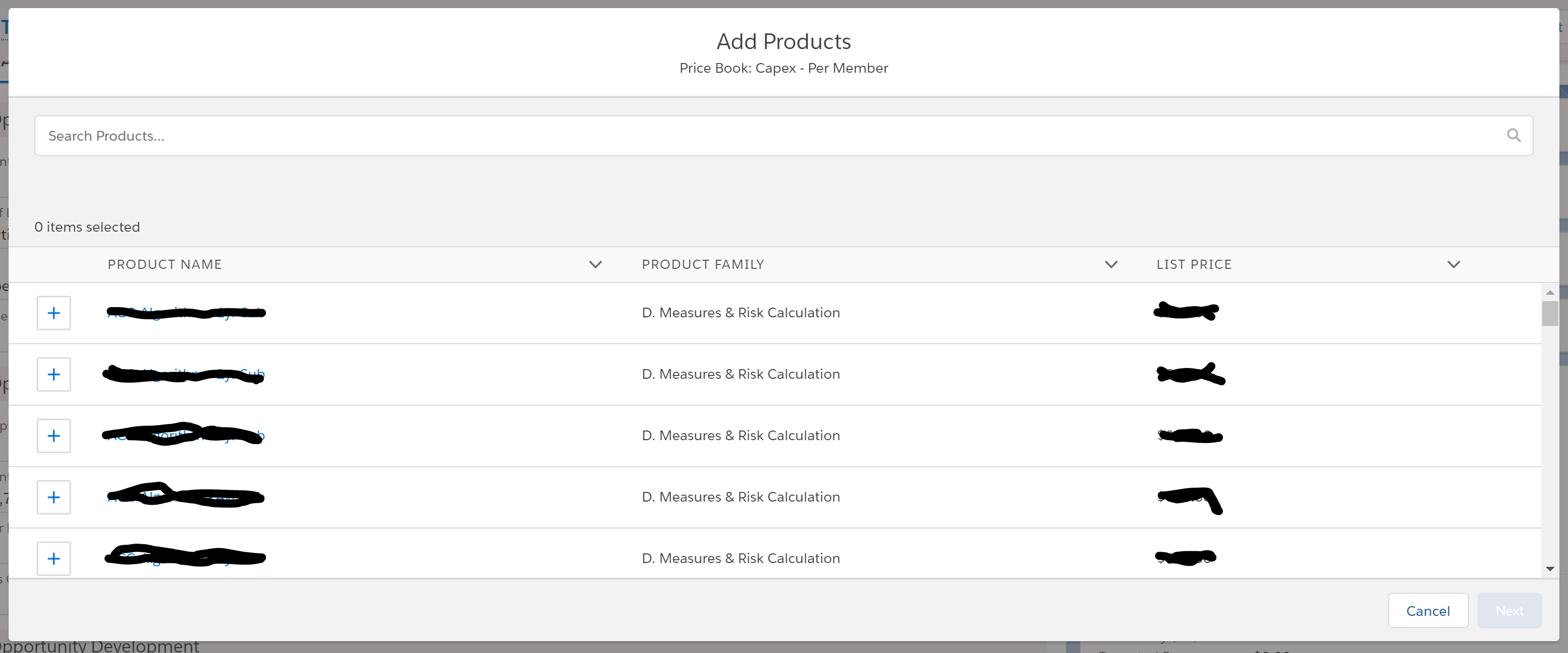Add the last visible product with plus icon

click(x=53, y=558)
